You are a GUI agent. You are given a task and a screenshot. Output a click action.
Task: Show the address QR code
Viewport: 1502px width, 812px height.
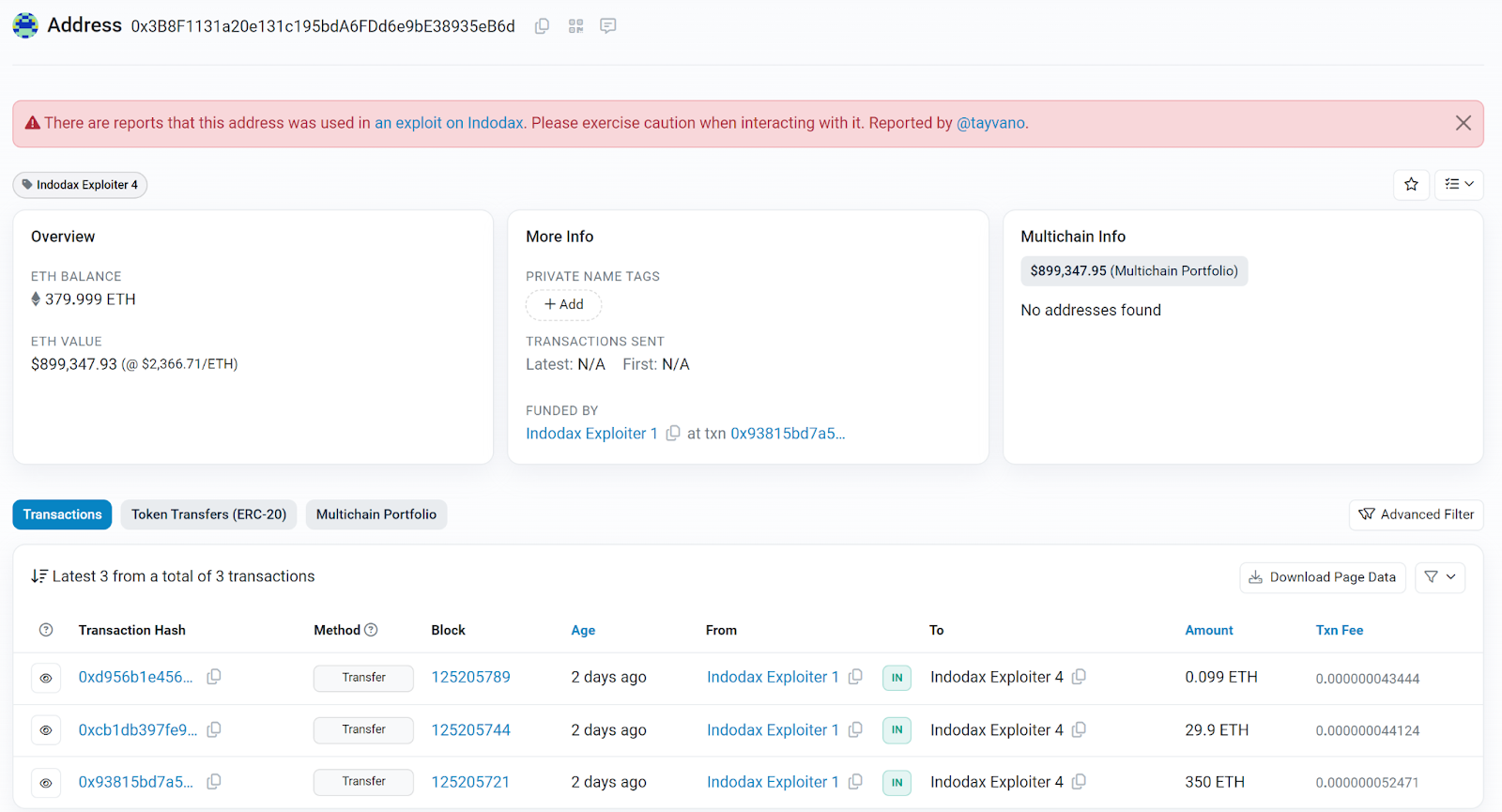[575, 26]
